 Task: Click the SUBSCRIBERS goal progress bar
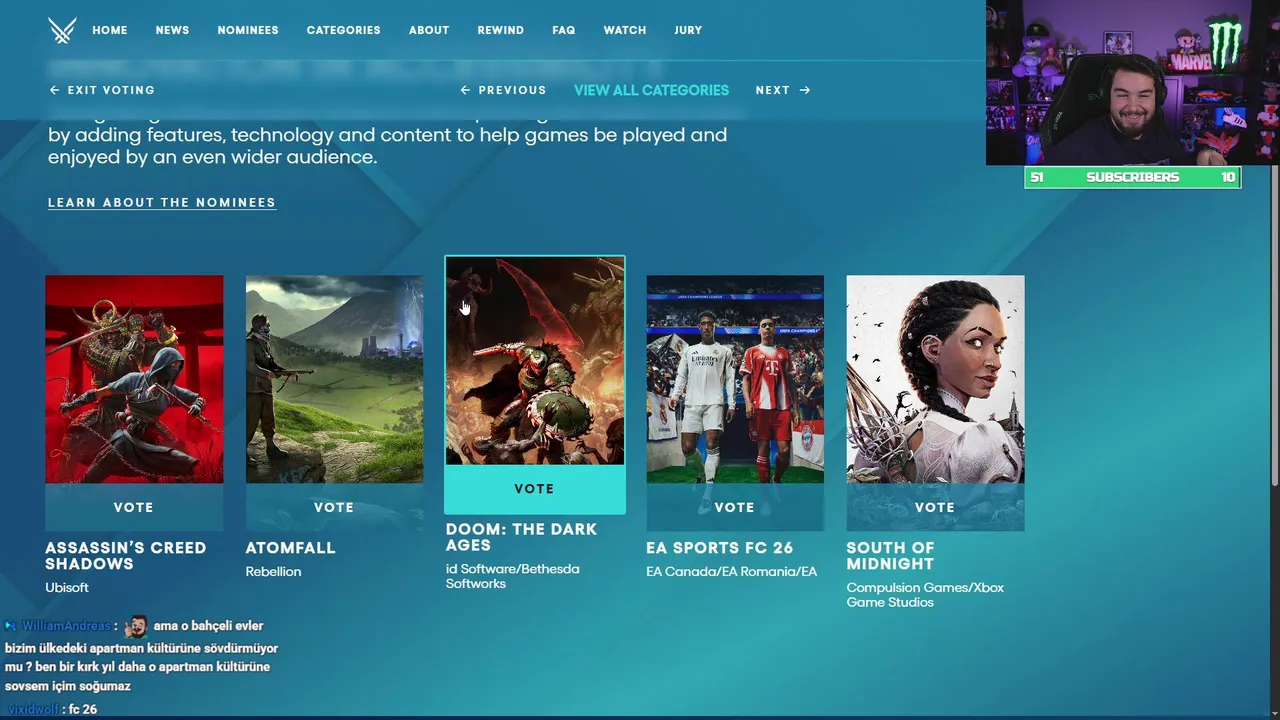tap(1132, 177)
